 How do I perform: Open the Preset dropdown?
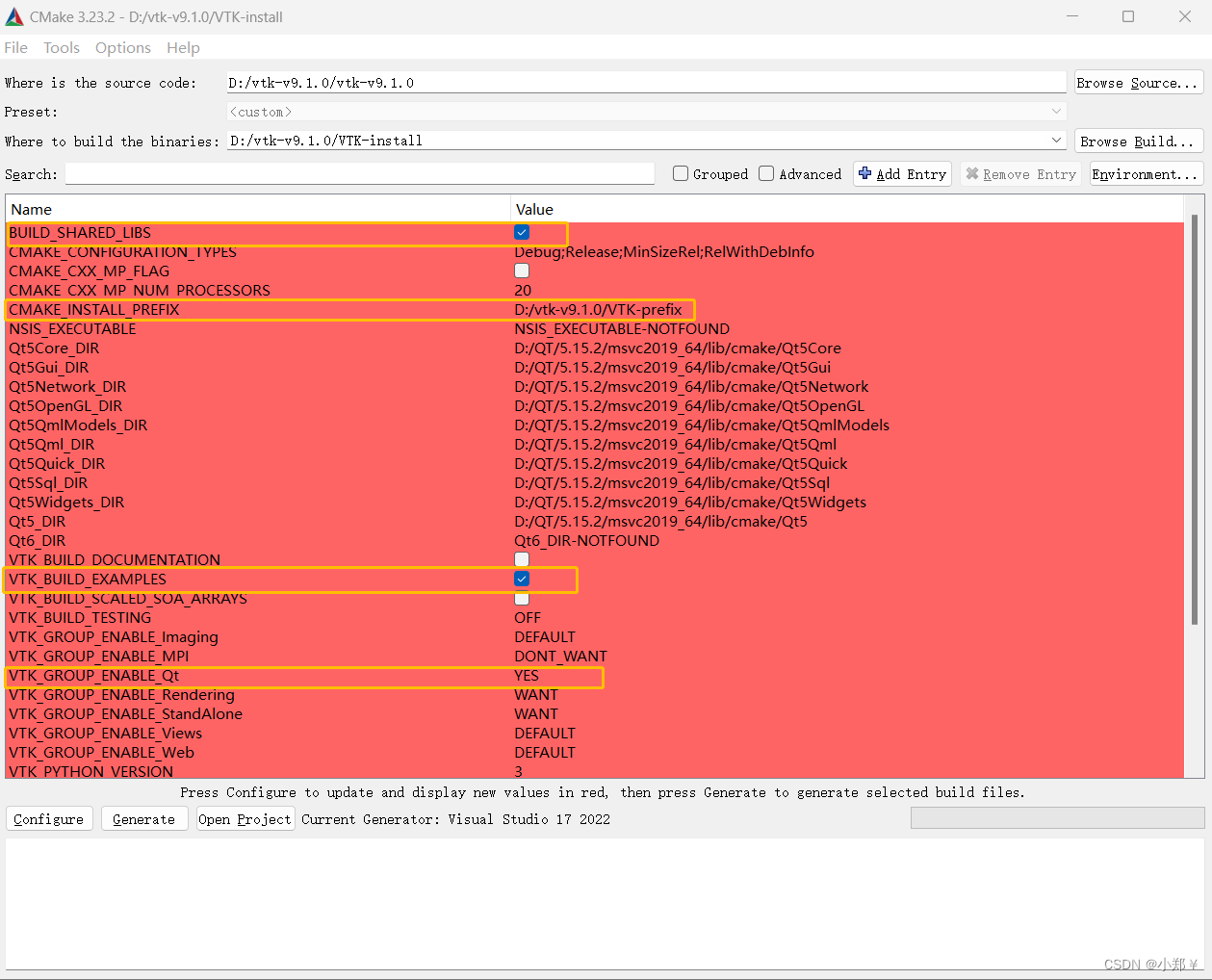coord(1056,111)
